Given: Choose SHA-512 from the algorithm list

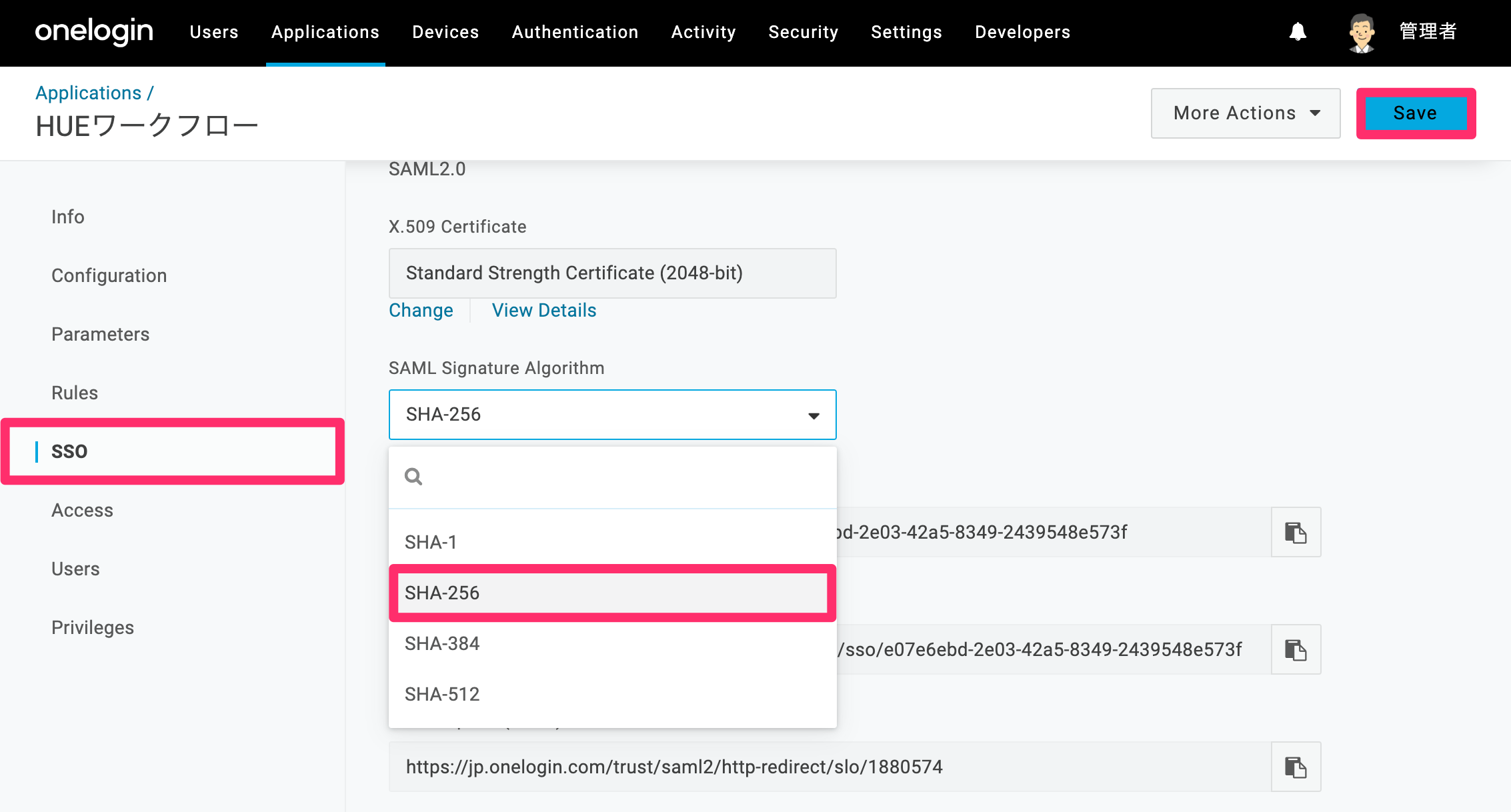Looking at the screenshot, I should pos(612,694).
